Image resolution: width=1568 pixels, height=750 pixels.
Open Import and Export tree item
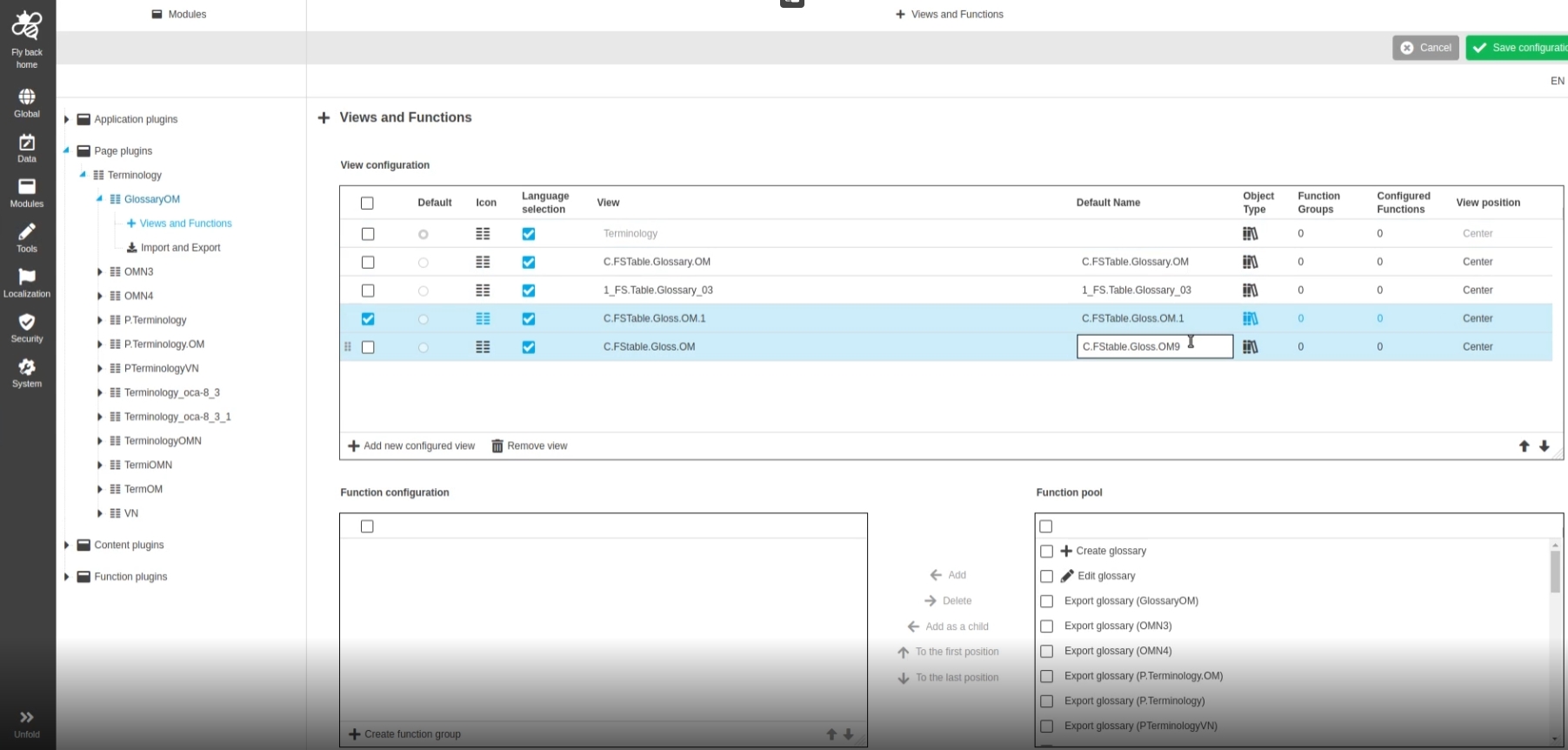pos(180,248)
